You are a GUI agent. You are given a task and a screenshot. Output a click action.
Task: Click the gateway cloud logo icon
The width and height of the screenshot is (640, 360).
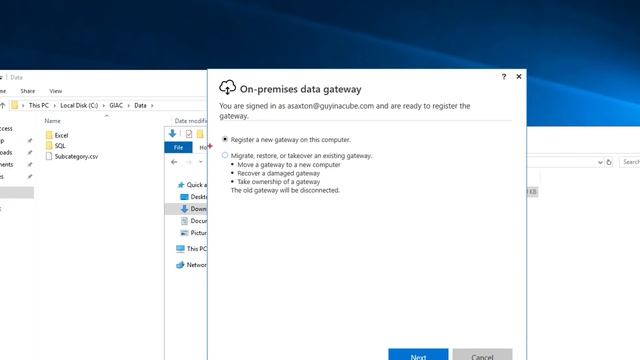click(x=227, y=87)
